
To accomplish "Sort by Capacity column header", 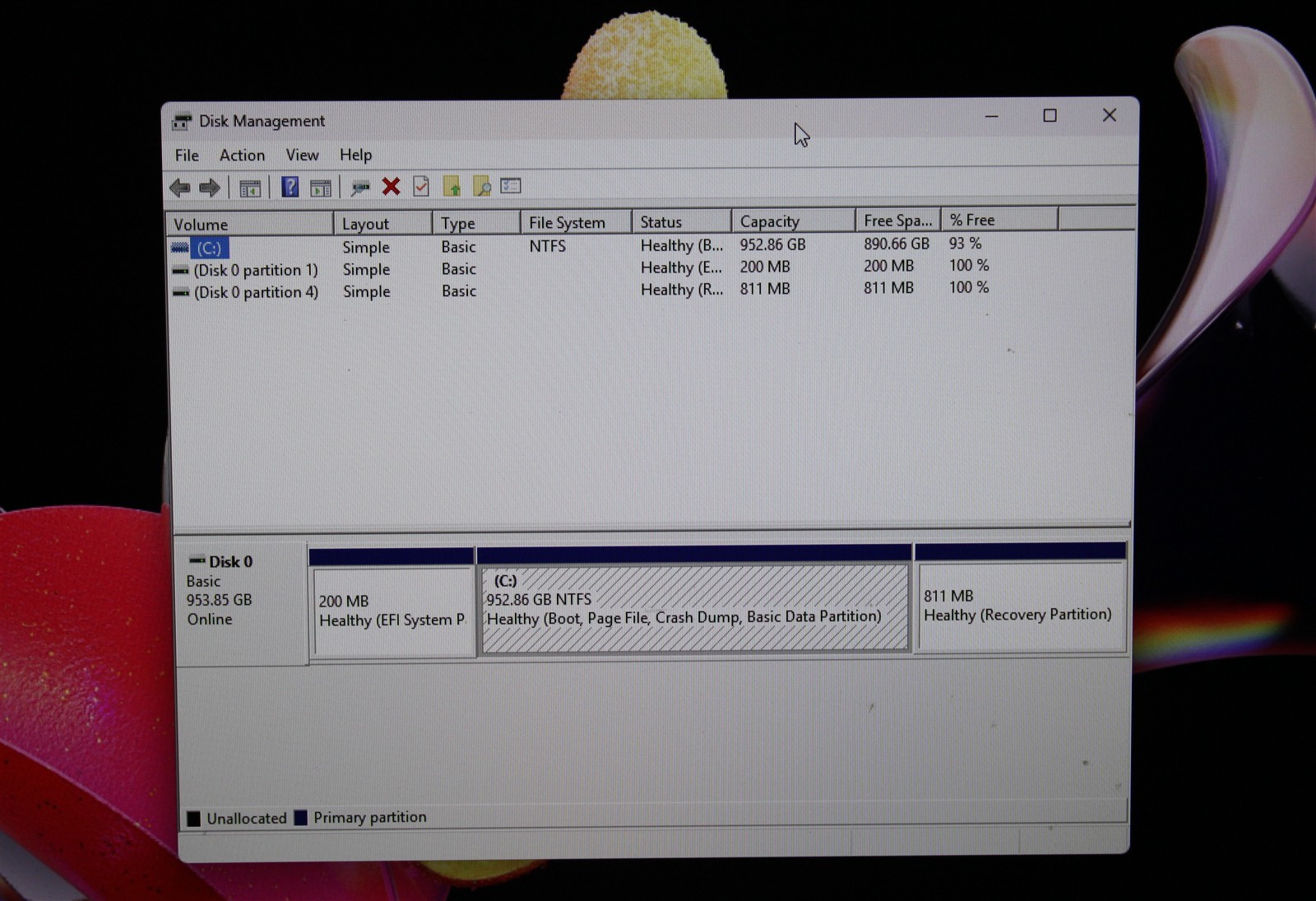I will 793,221.
